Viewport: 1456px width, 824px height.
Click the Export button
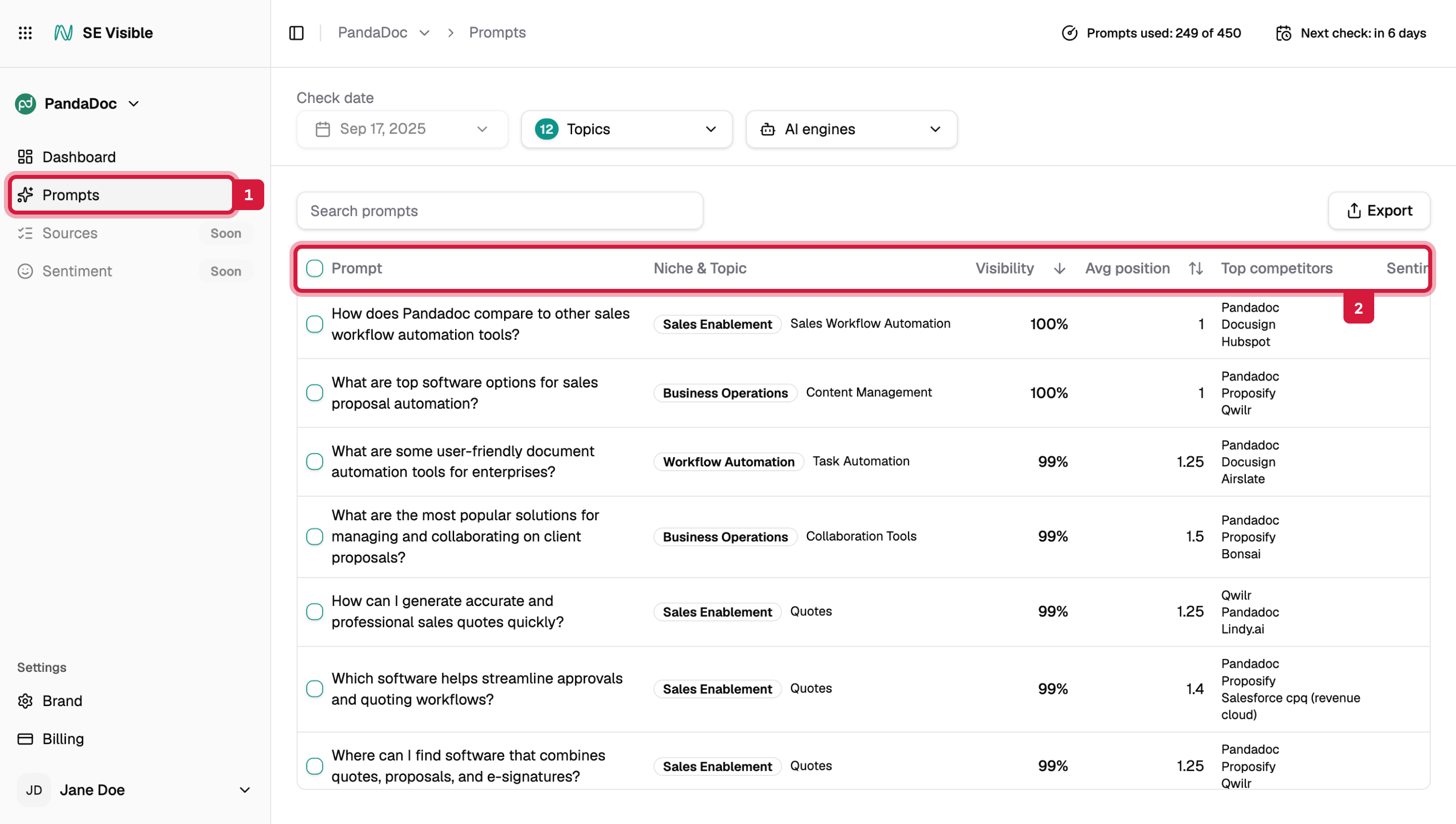coord(1379,211)
